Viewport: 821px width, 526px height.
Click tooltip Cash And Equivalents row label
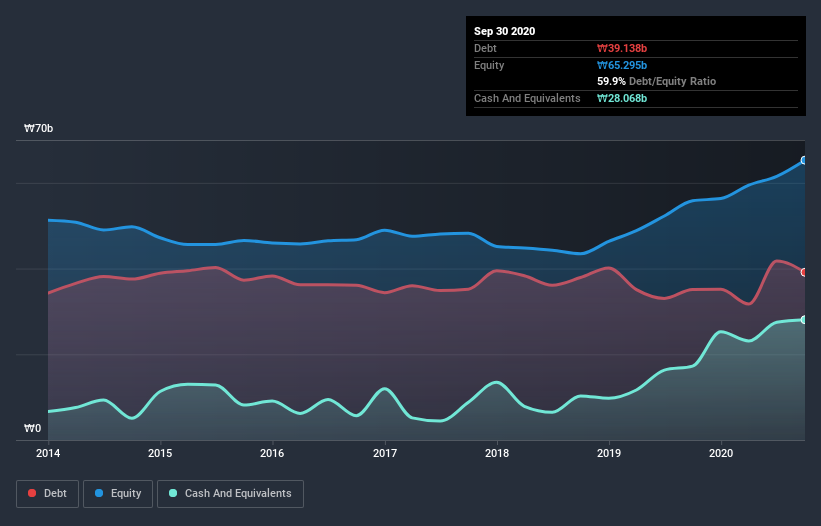[x=527, y=98]
